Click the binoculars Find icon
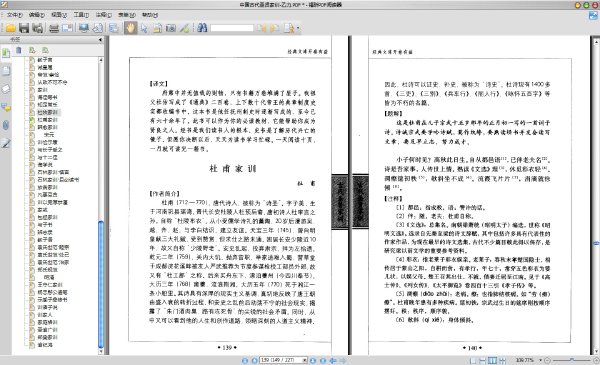Viewport: 600px width, 365px height. [x=202, y=28]
